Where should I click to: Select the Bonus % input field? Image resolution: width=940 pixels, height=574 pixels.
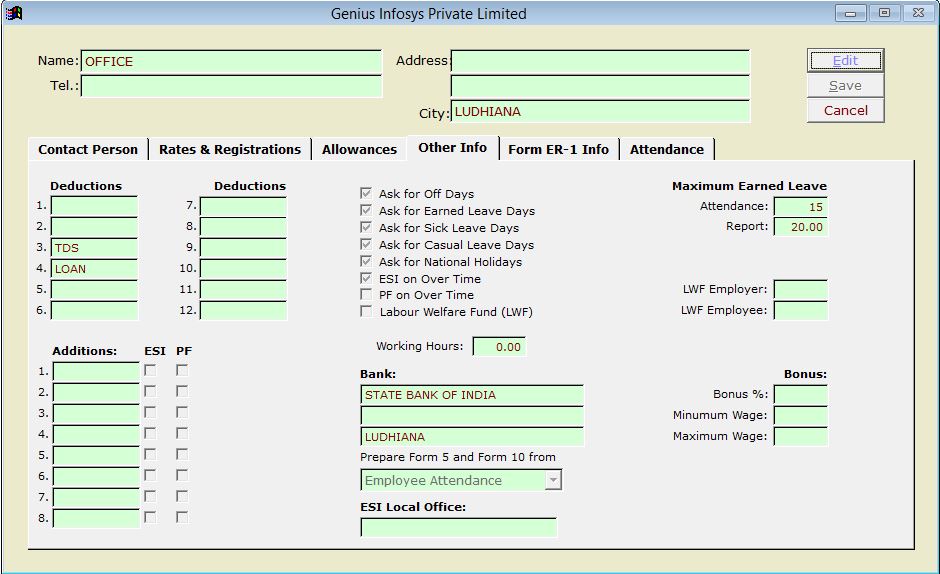[800, 394]
